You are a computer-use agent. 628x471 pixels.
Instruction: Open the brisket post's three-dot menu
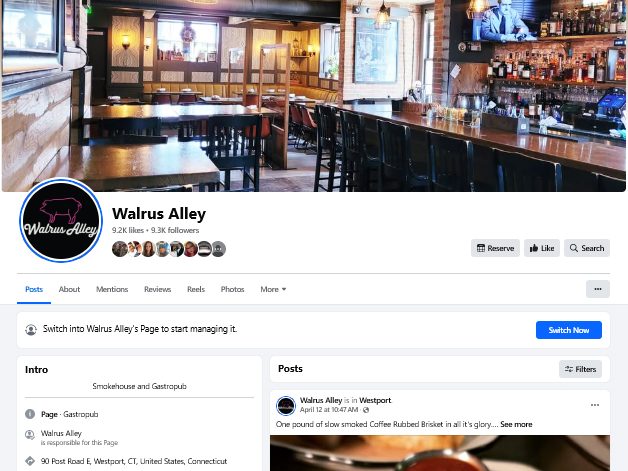(595, 405)
